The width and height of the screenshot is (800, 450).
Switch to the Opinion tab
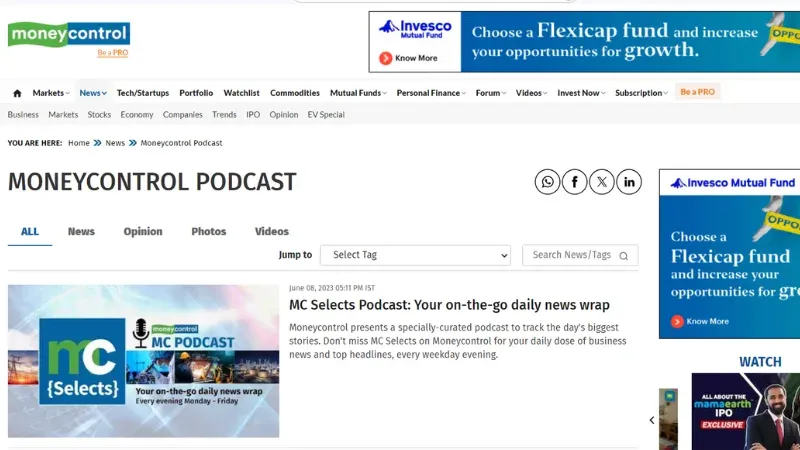click(143, 232)
